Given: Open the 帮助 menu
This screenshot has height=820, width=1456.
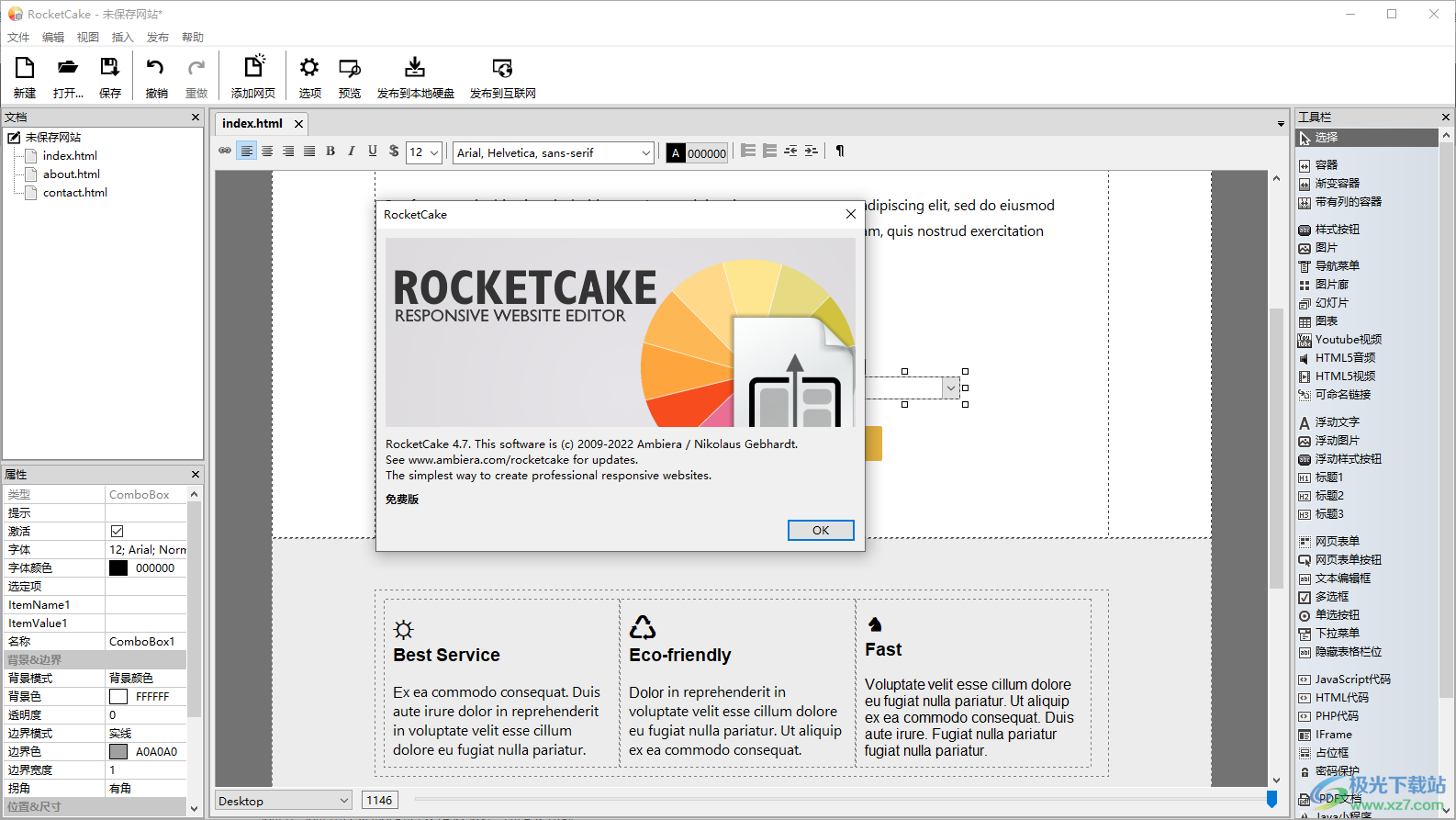Looking at the screenshot, I should pos(193,38).
